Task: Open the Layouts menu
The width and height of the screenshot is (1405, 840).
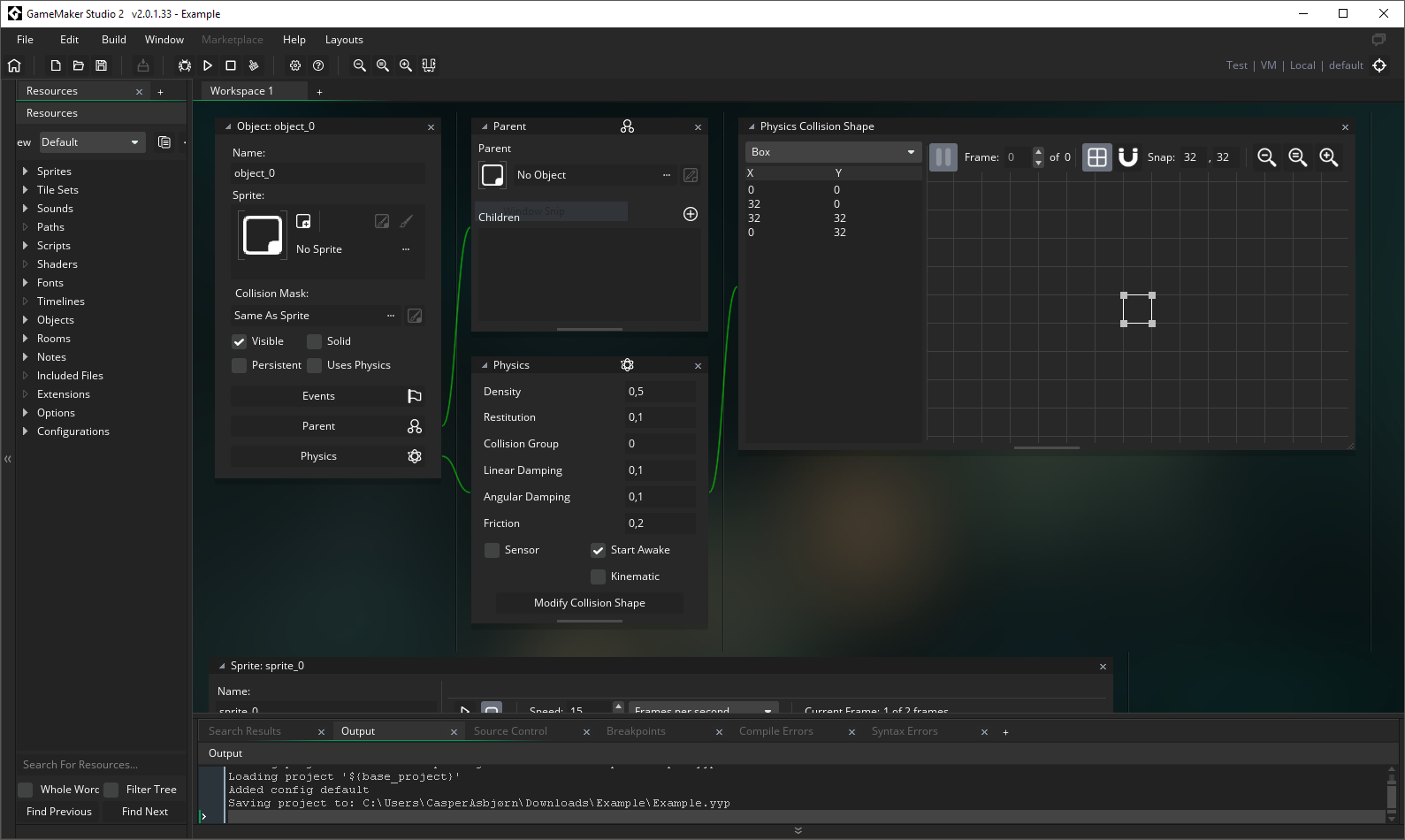Action: point(344,40)
